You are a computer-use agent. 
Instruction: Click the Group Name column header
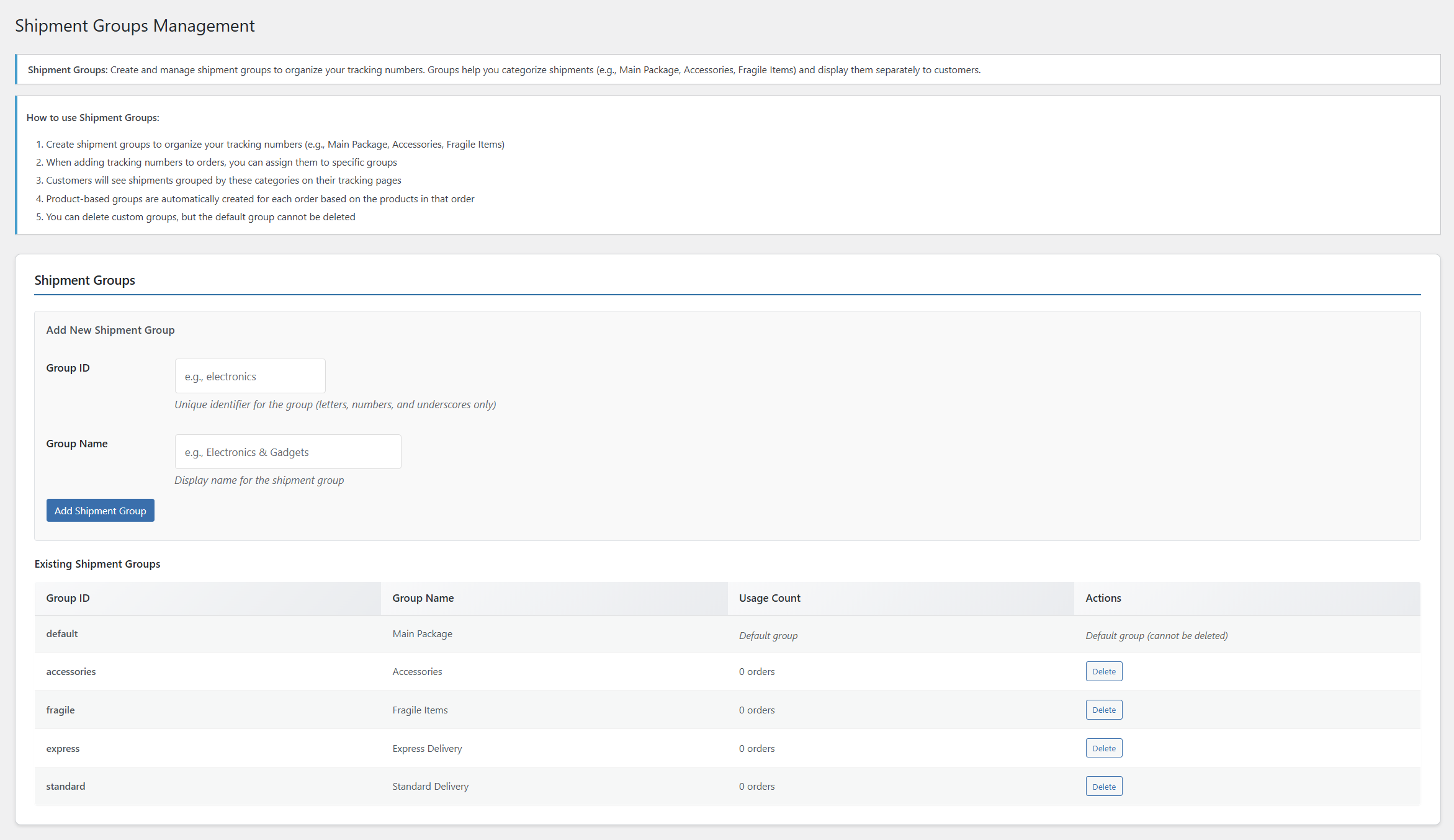pos(423,598)
